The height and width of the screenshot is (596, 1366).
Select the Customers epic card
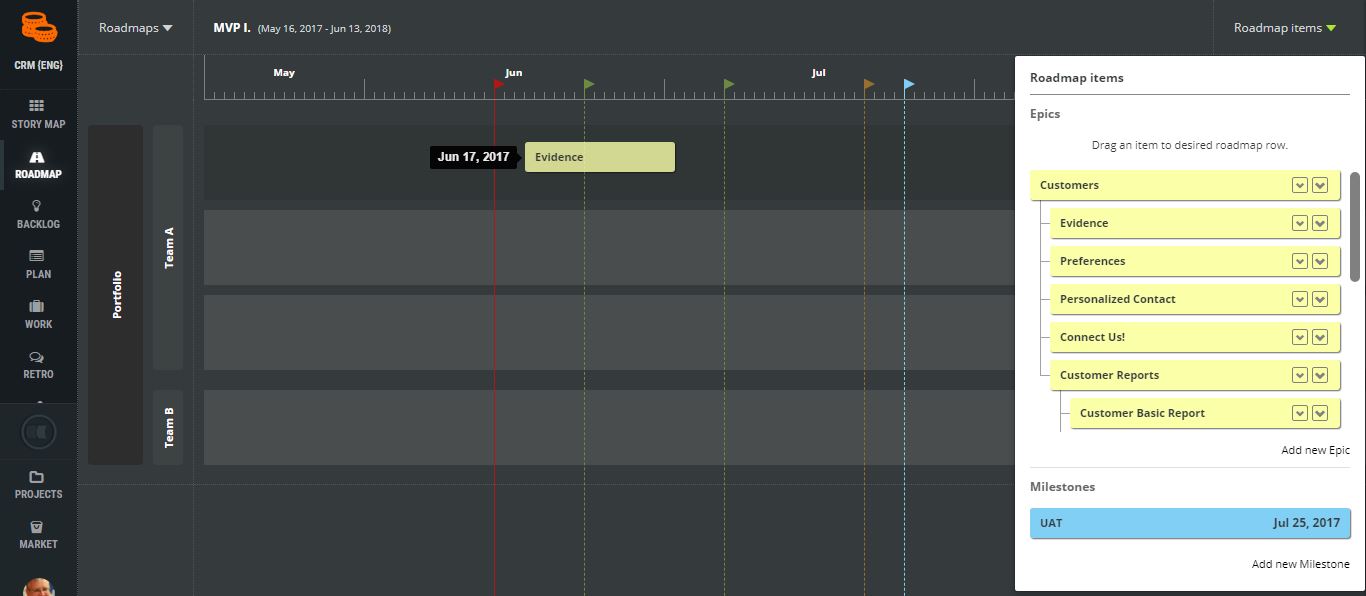tap(1185, 185)
